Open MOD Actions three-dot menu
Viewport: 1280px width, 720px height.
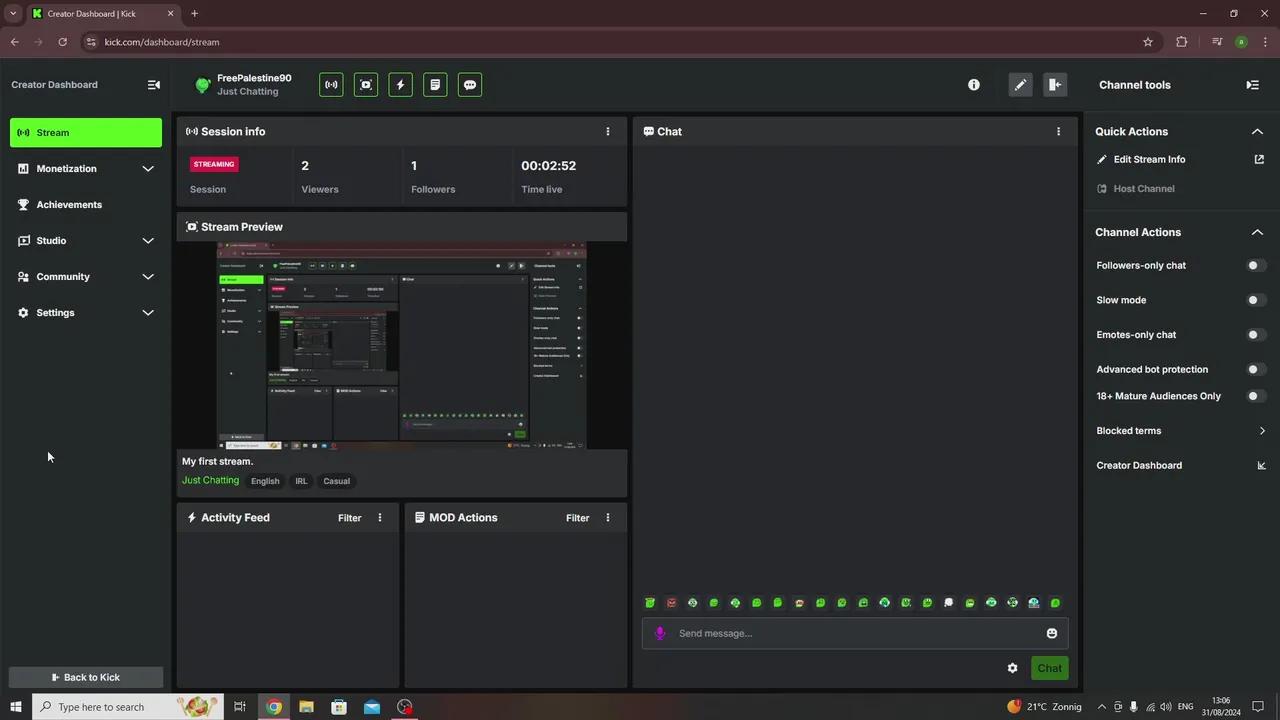click(x=607, y=518)
